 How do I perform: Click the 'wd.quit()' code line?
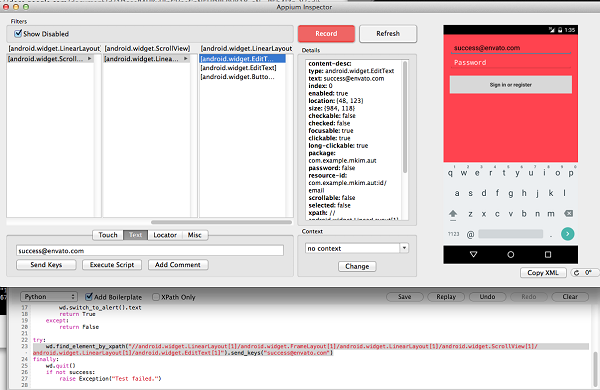pos(60,366)
